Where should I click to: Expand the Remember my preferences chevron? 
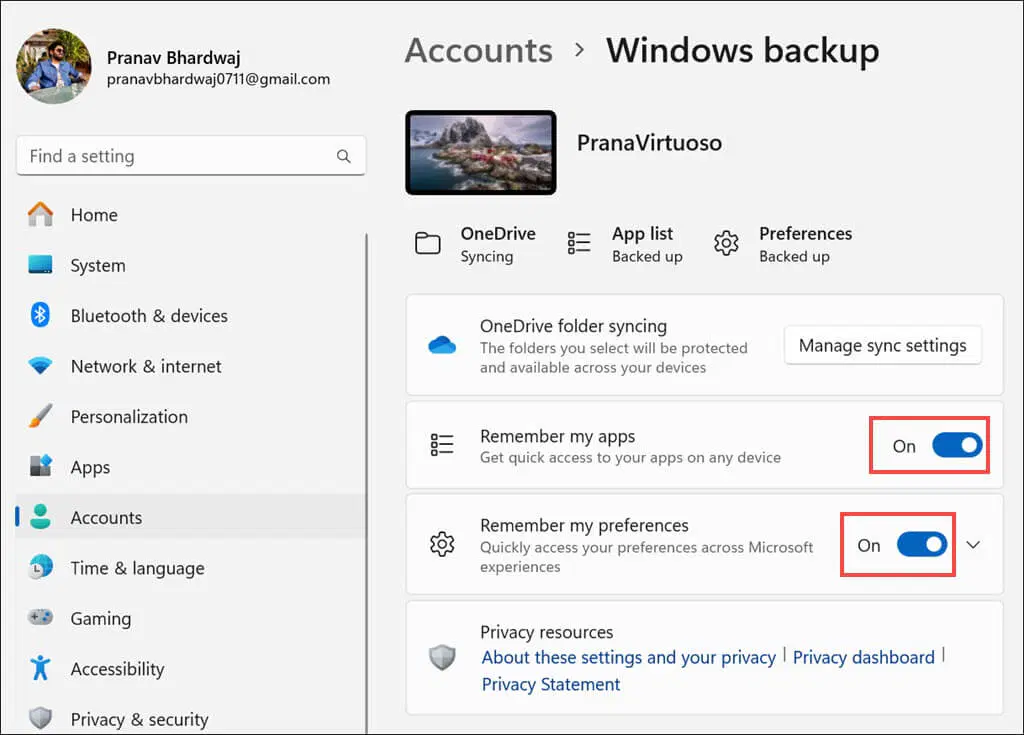pos(973,545)
